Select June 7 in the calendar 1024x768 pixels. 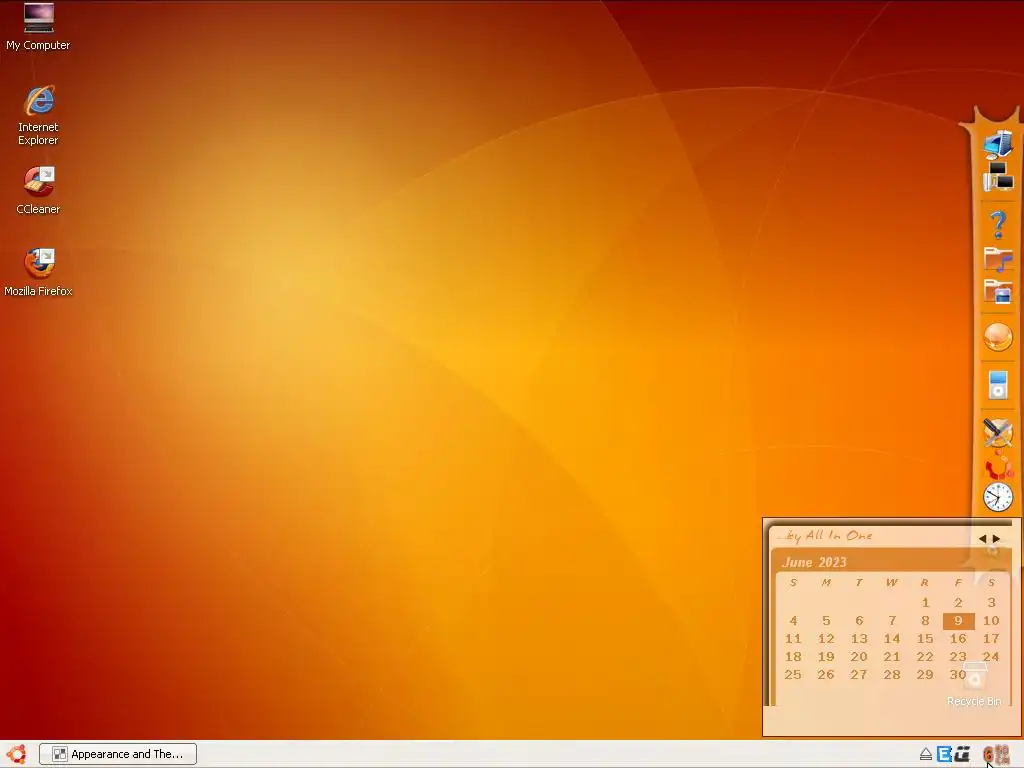[892, 621]
